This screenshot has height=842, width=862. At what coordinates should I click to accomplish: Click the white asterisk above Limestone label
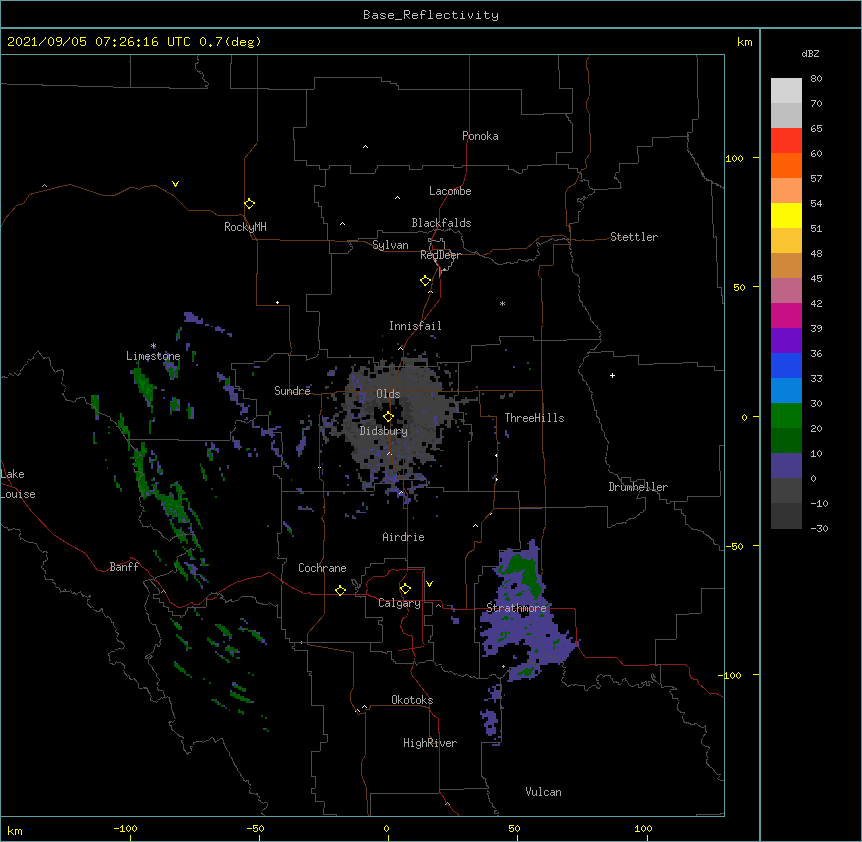pos(153,346)
